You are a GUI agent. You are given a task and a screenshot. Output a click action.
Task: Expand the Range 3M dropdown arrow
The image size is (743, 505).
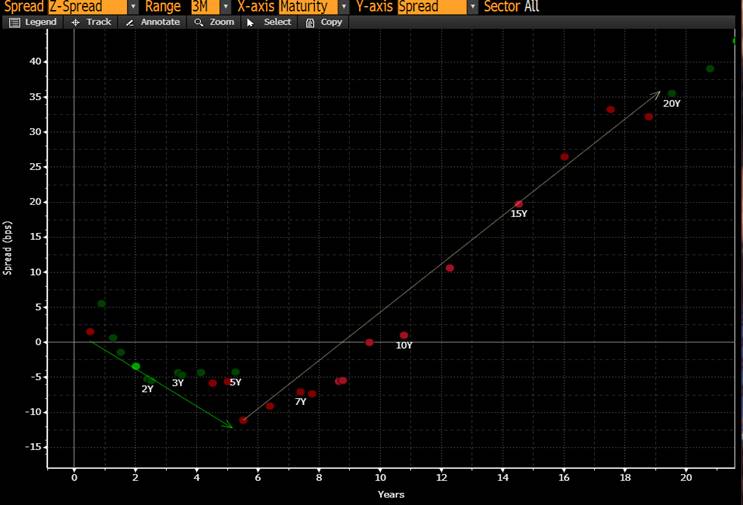coord(226,7)
